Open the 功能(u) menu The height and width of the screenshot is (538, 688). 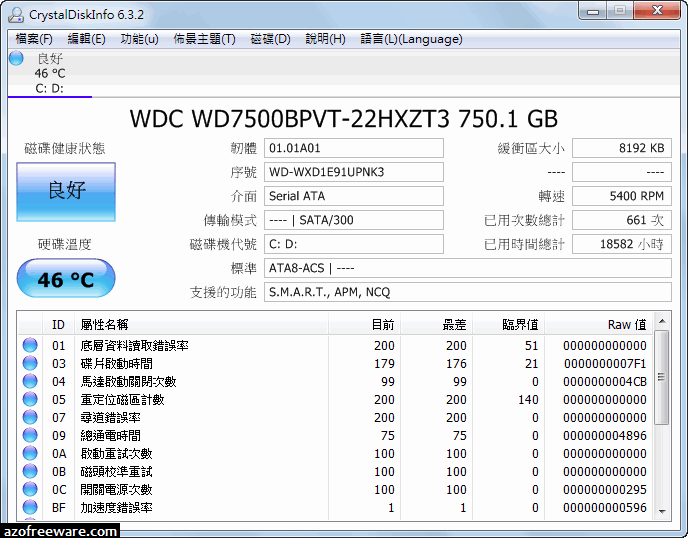pos(139,39)
